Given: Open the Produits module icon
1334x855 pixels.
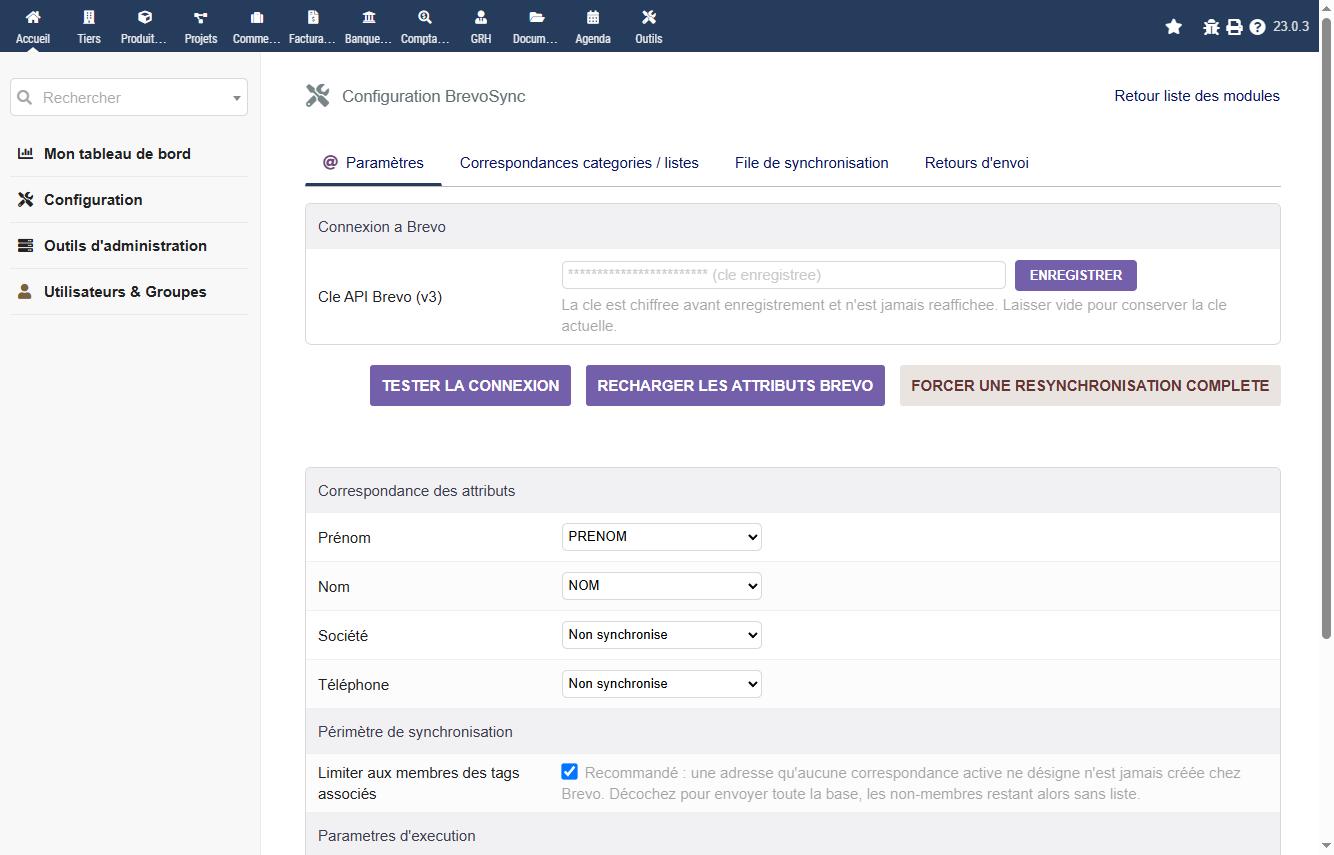Looking at the screenshot, I should click(145, 17).
